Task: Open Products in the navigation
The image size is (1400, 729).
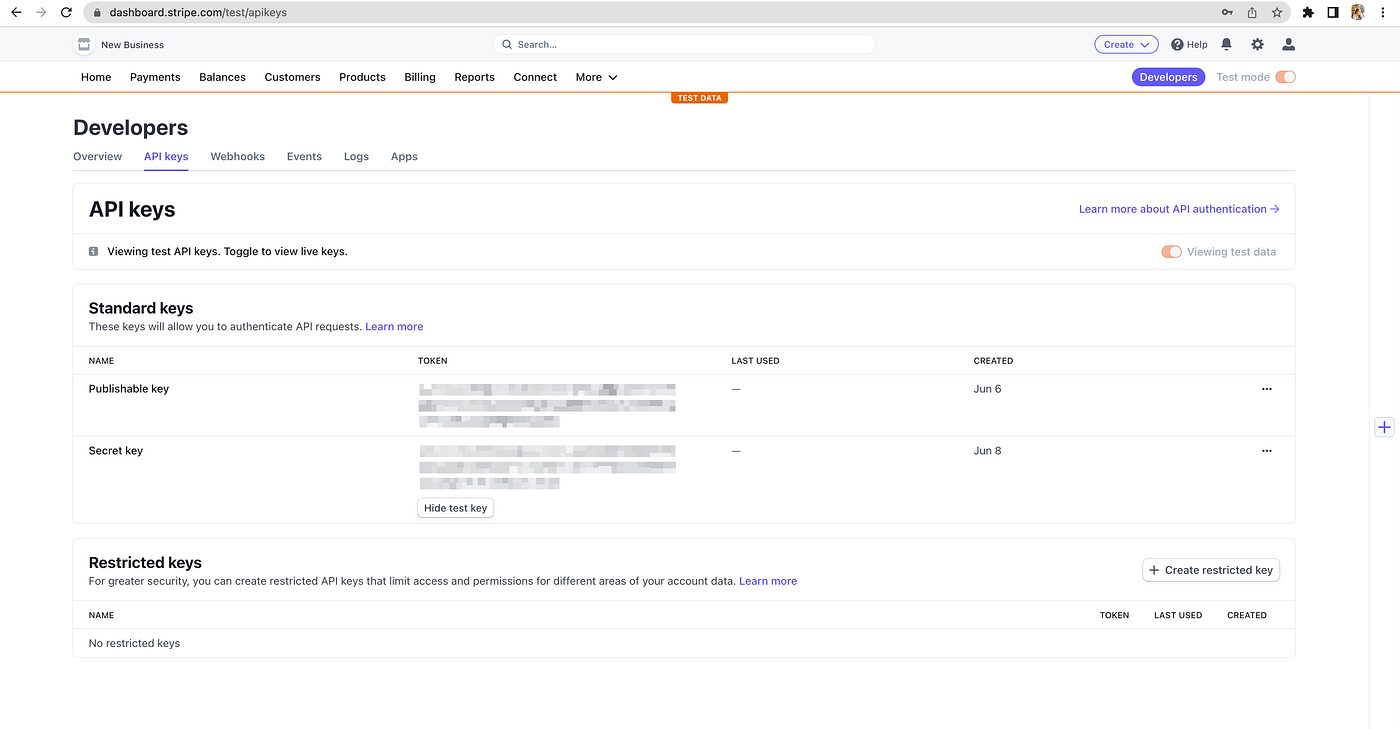Action: coord(362,77)
